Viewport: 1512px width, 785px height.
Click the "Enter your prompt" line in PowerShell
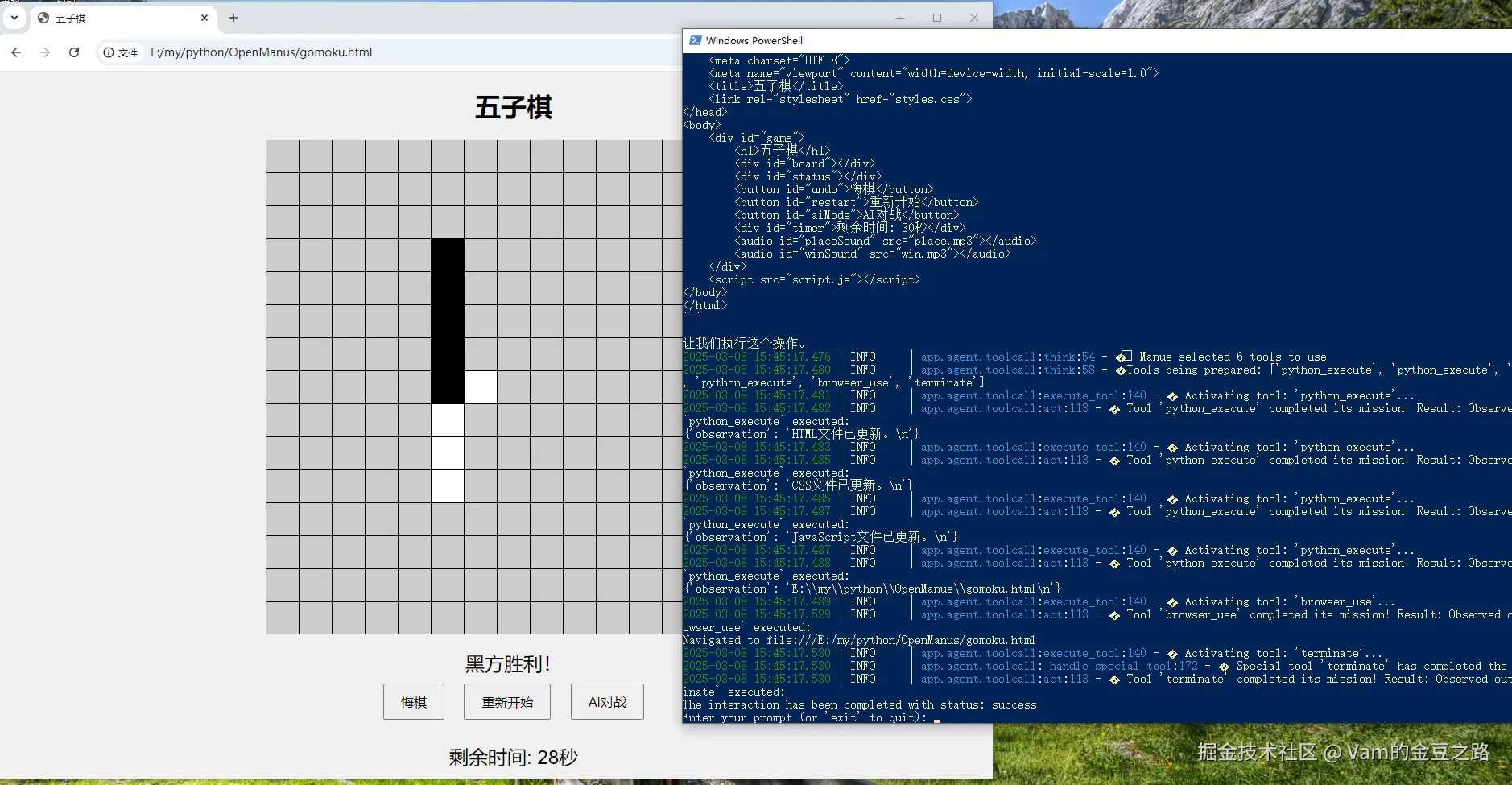coord(805,717)
